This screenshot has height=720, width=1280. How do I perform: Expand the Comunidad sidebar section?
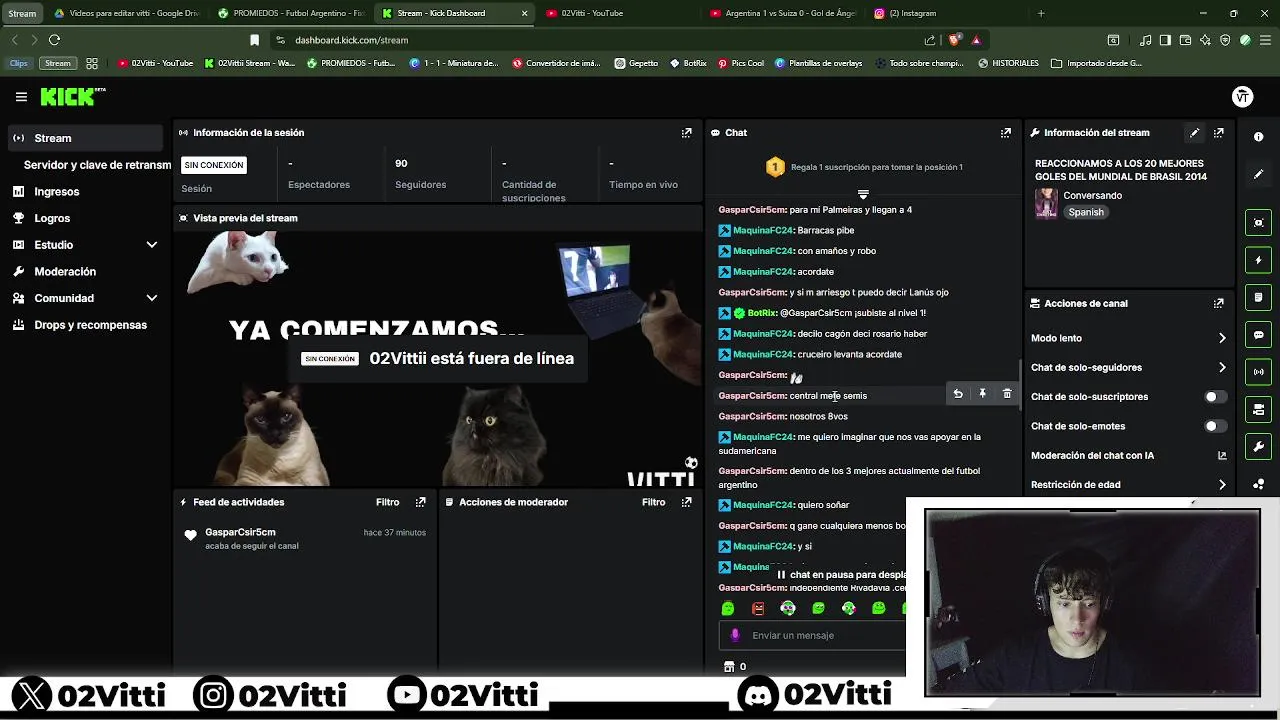152,298
